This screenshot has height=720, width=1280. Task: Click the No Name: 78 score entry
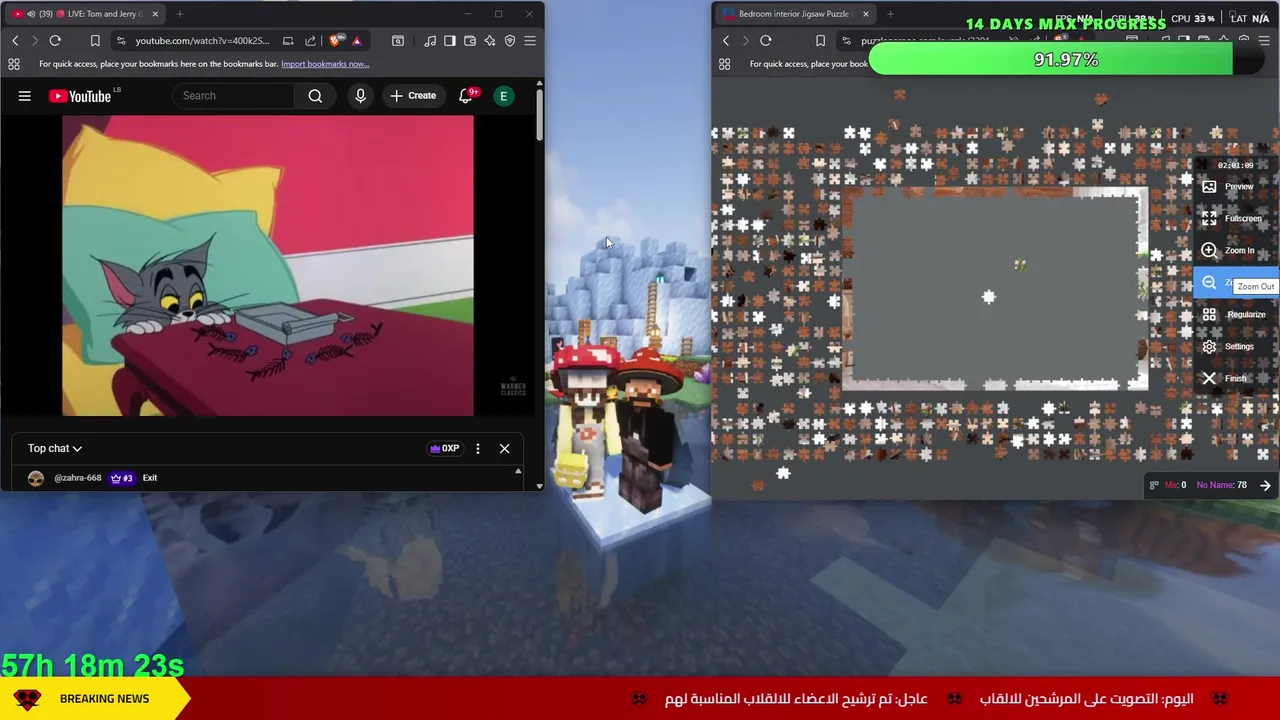click(1221, 485)
